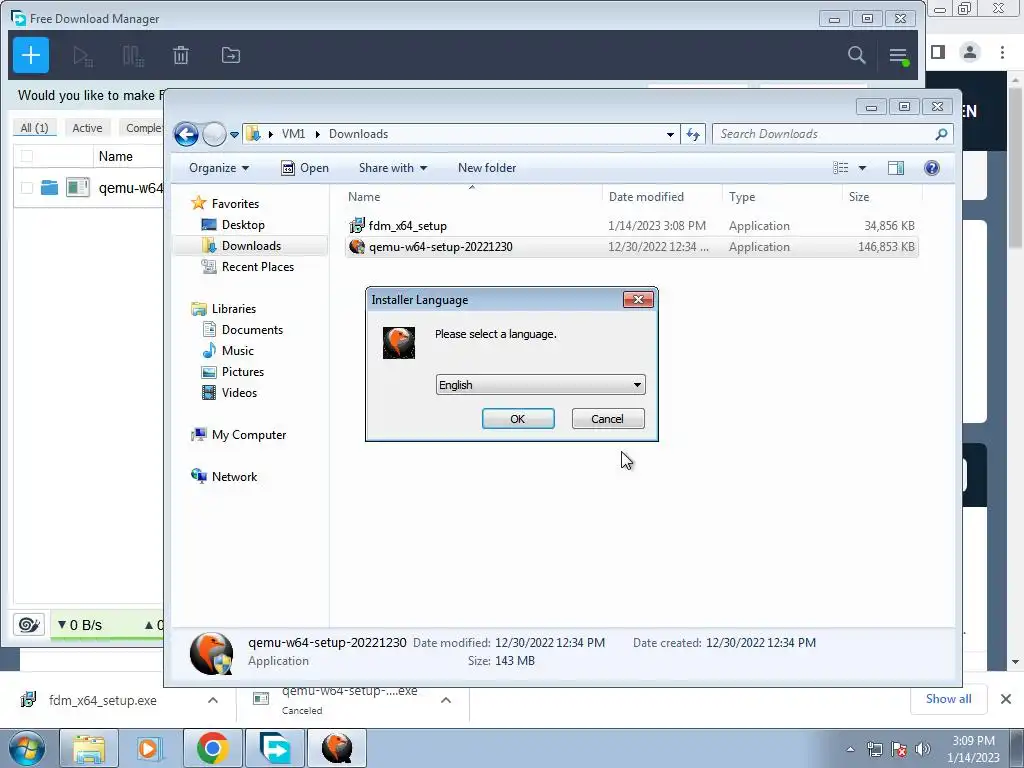Click Cancel in Installer Language dialog
This screenshot has width=1024, height=768.
click(608, 419)
